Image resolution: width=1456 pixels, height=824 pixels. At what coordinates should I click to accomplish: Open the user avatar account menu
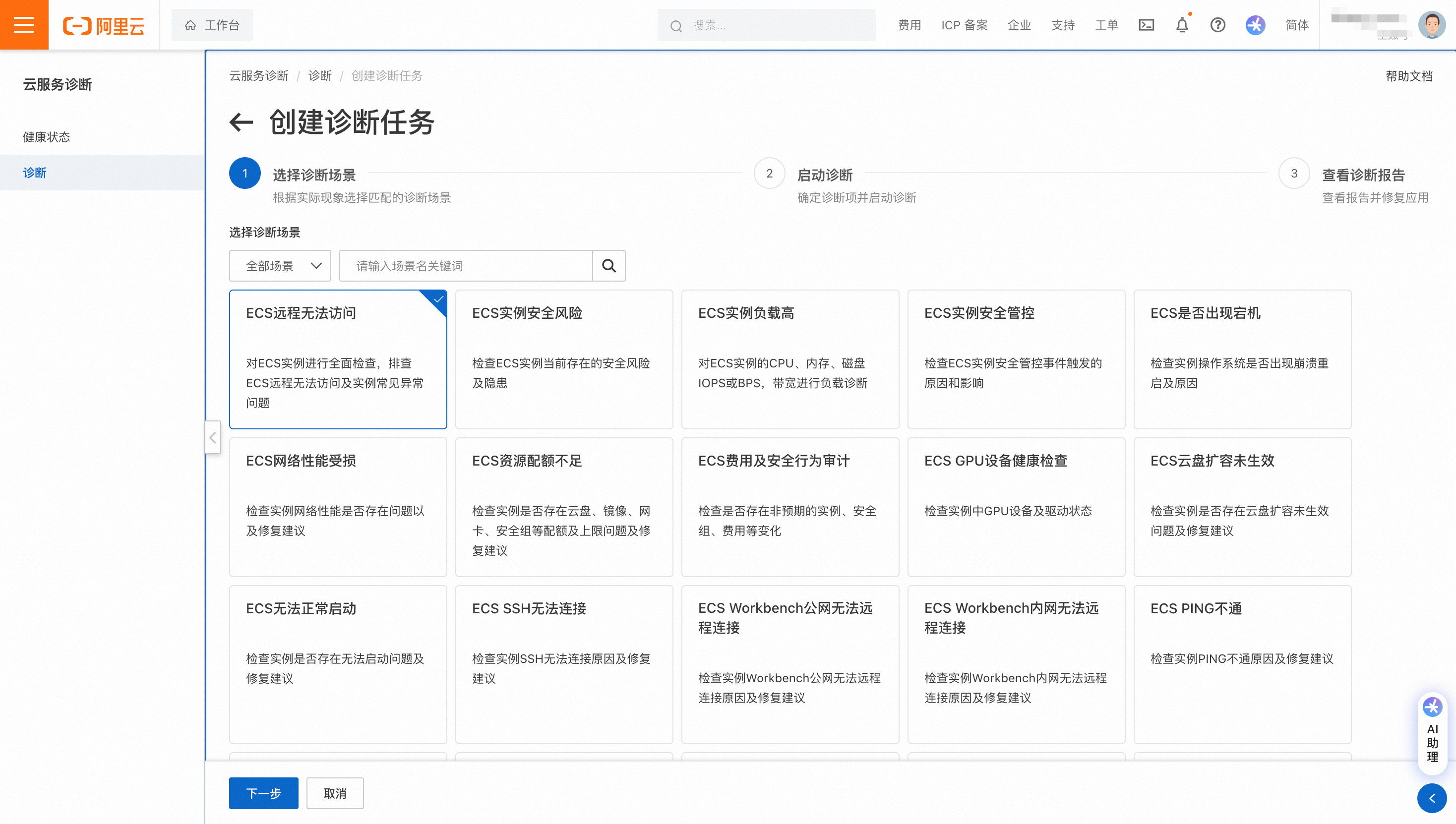(1432, 25)
